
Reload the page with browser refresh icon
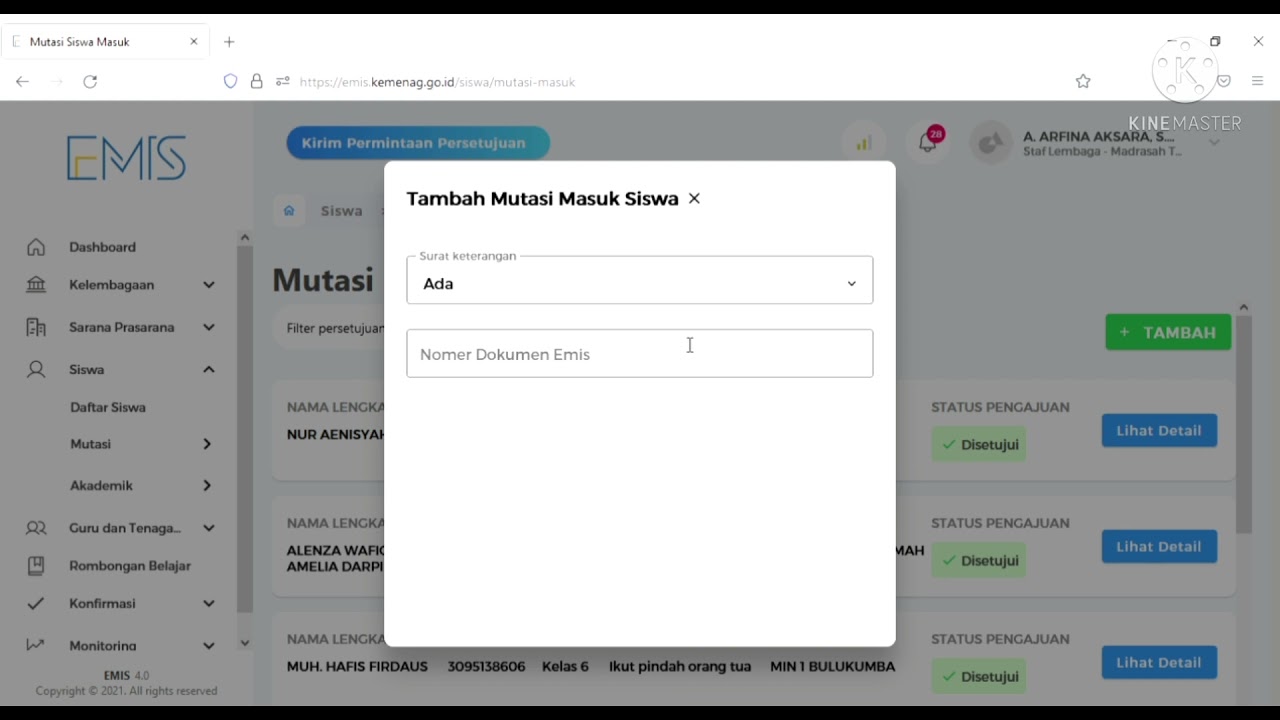90,82
